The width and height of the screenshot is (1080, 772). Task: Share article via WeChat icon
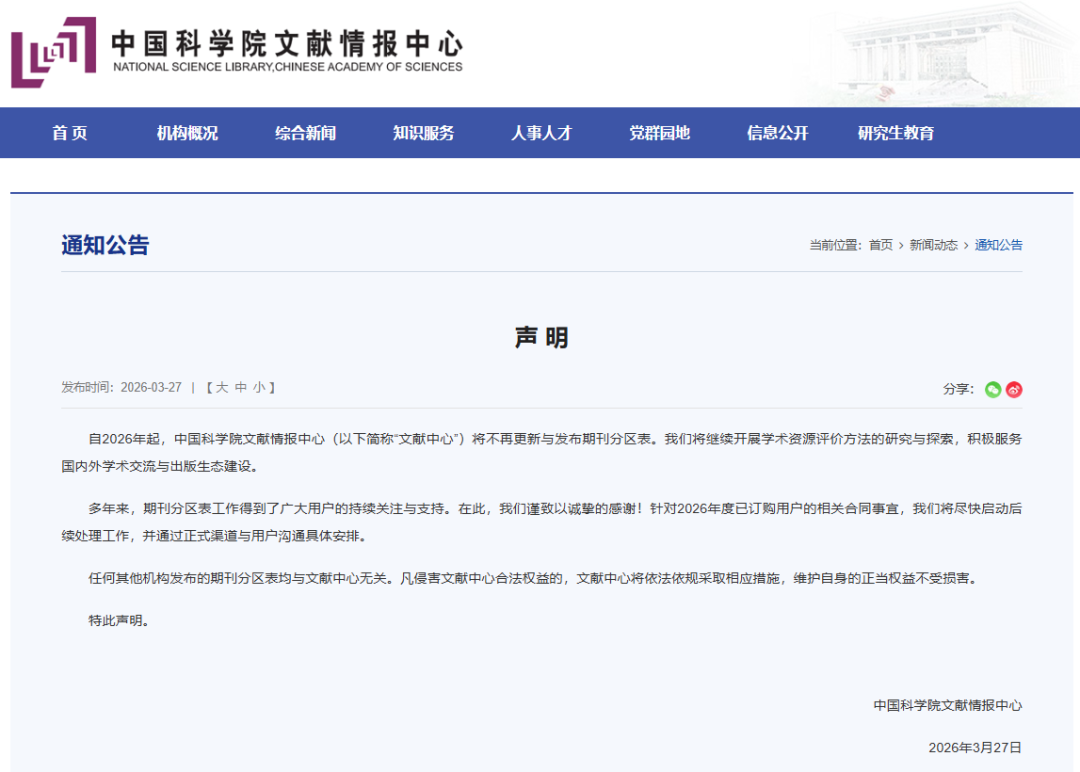[x=993, y=389]
